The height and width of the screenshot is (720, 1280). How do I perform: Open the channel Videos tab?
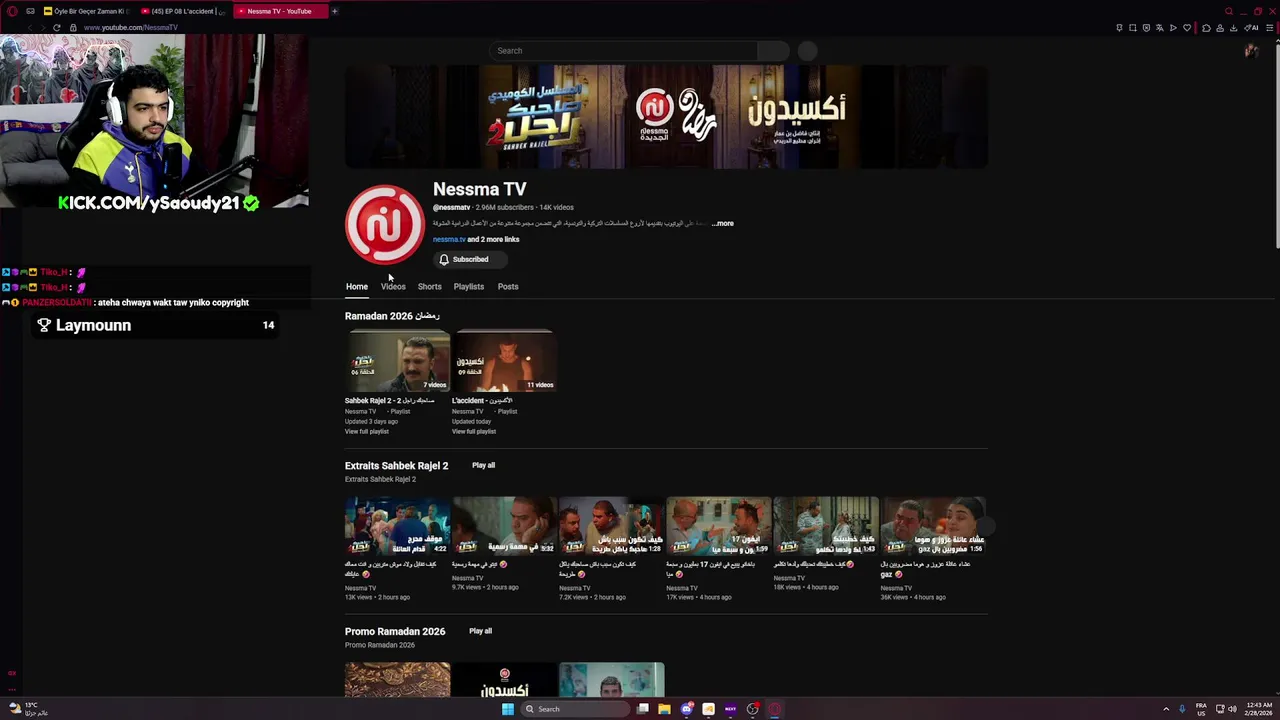point(393,286)
